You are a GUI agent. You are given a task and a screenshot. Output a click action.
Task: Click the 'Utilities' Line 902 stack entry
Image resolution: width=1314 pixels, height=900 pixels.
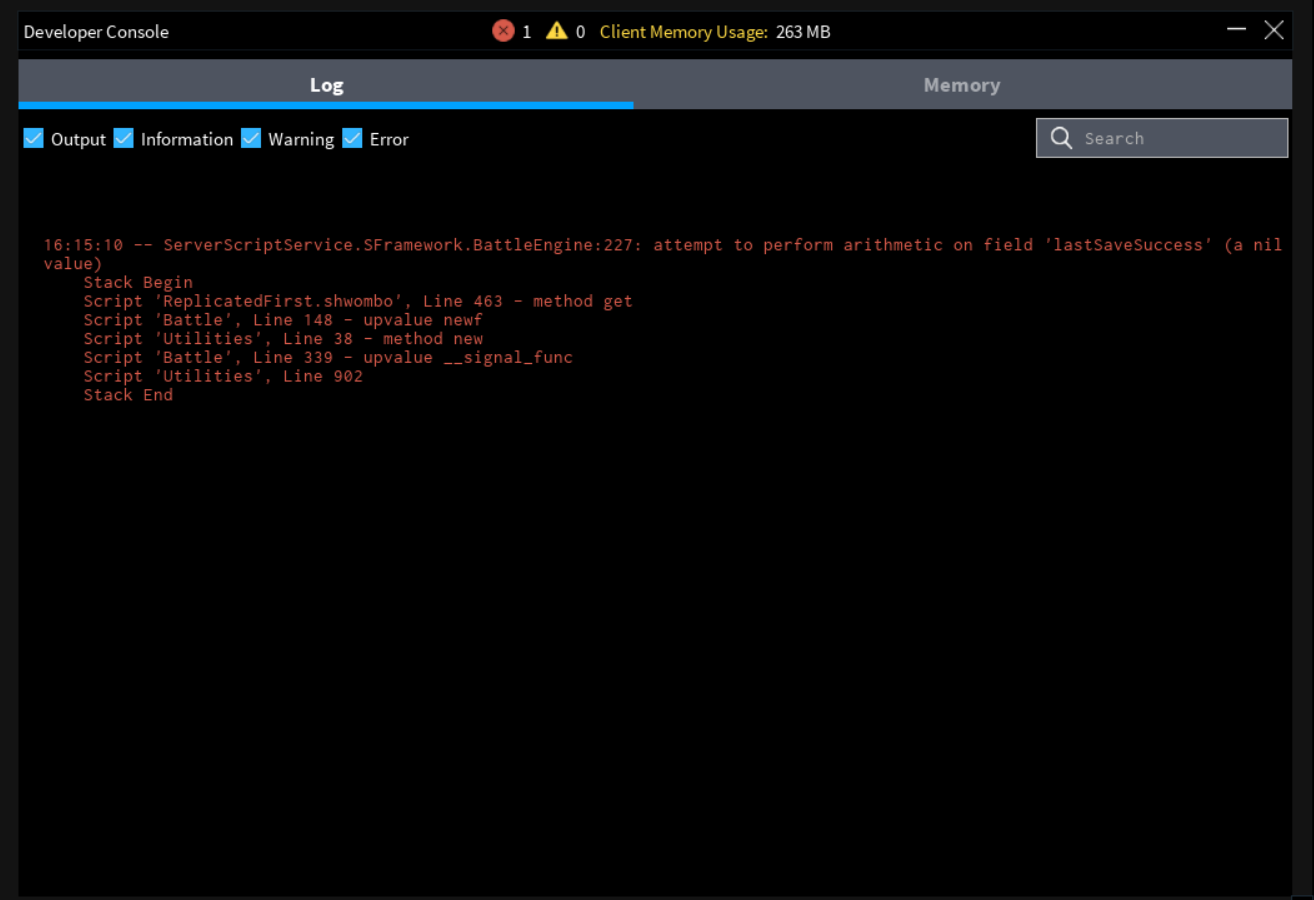click(x=223, y=376)
